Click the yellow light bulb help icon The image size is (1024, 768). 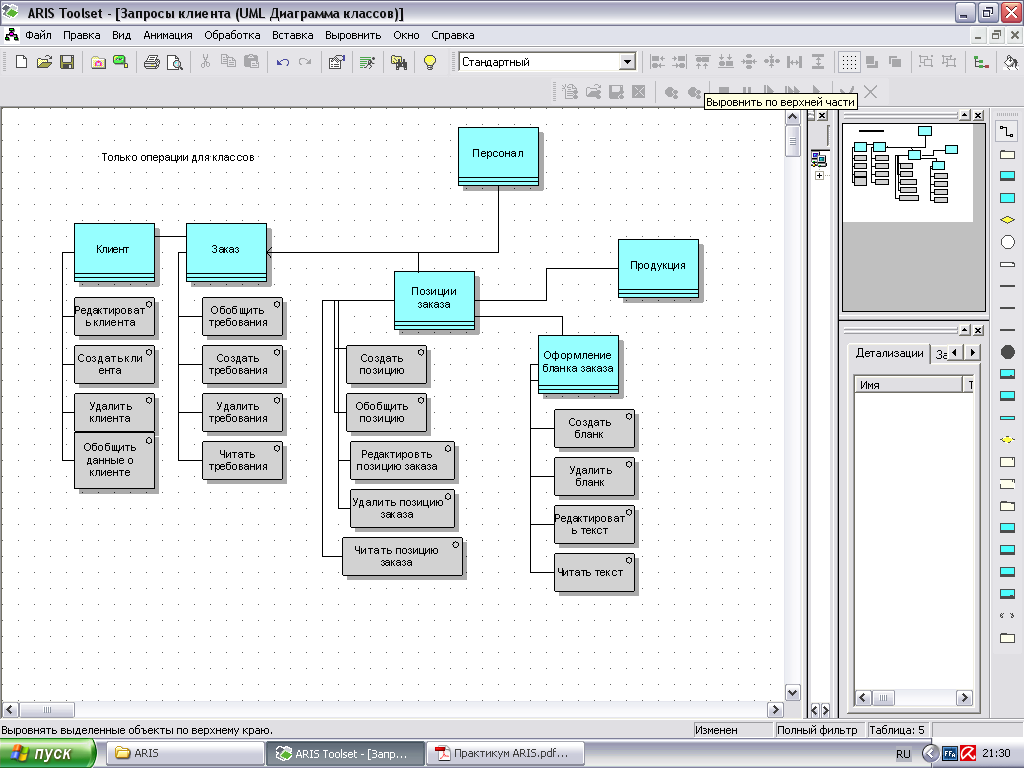coord(430,62)
